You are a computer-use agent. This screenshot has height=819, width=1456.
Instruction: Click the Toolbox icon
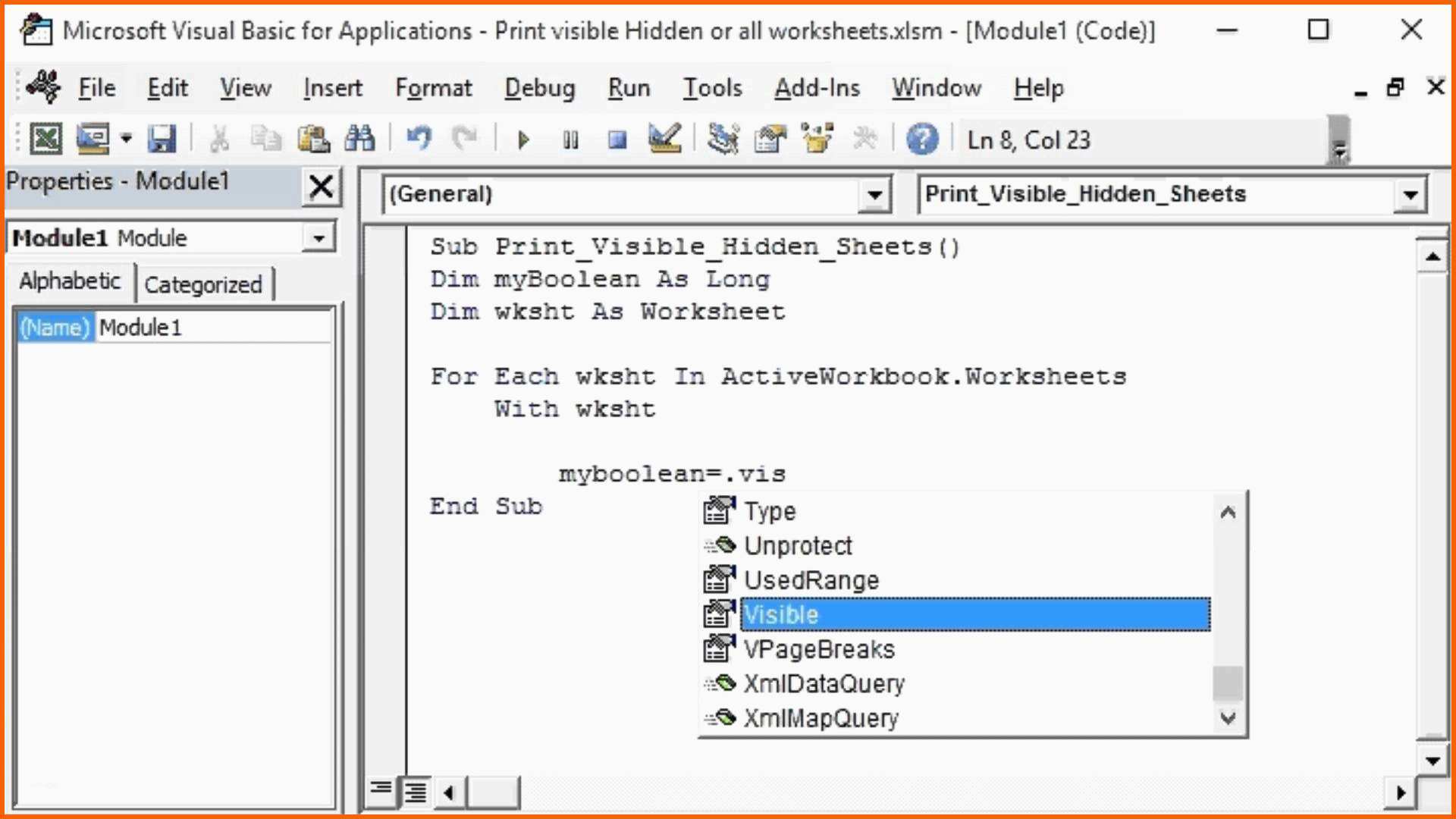865,139
